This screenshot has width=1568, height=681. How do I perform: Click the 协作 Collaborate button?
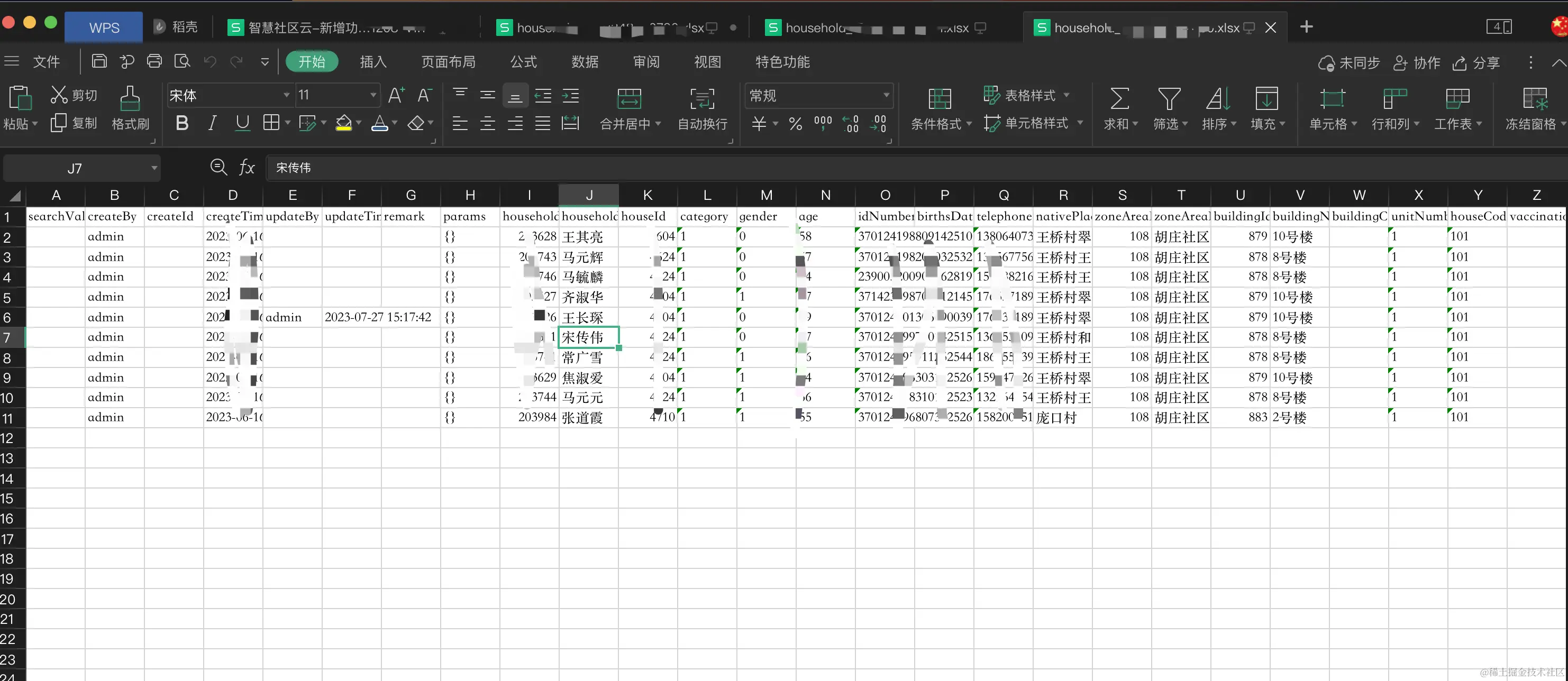(1417, 63)
